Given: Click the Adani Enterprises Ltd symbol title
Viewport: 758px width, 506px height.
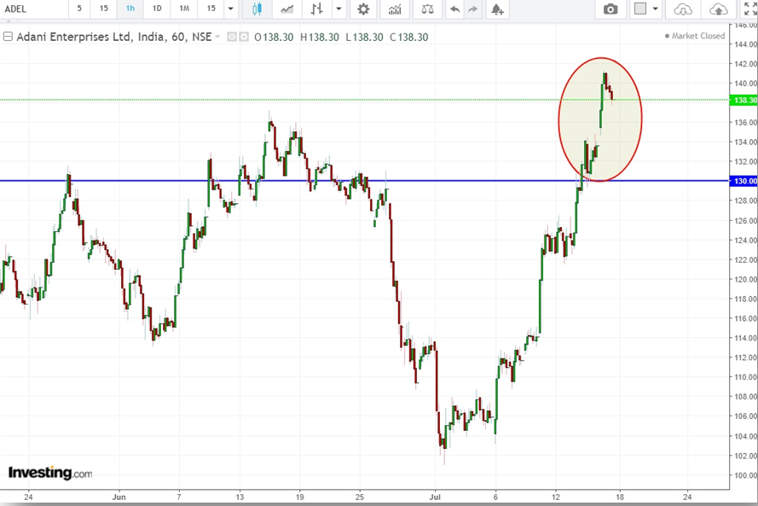Looking at the screenshot, I should (114, 37).
